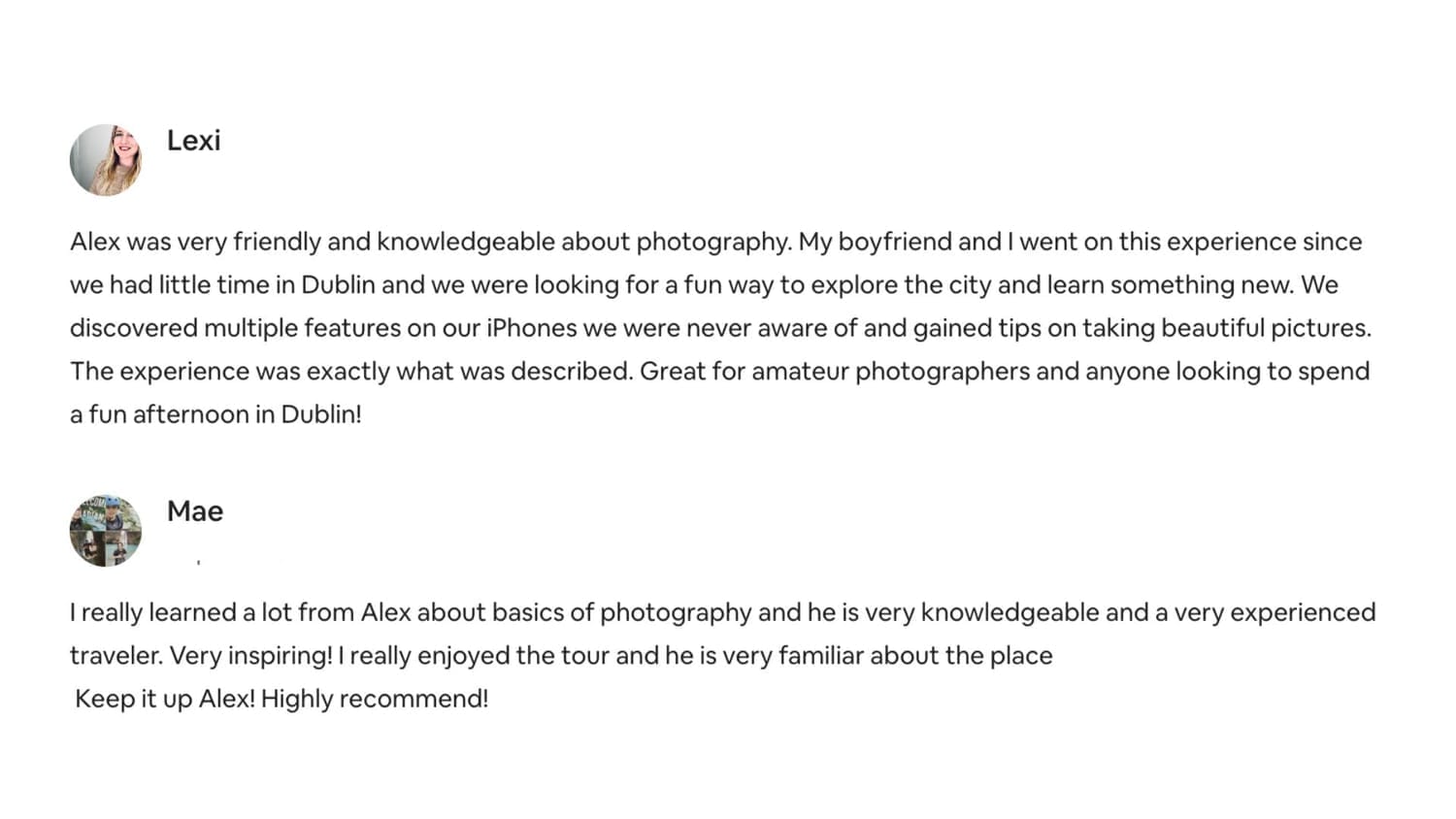1456x819 pixels.
Task: Click the line beginning "I really learned a lot"
Action: click(722, 612)
